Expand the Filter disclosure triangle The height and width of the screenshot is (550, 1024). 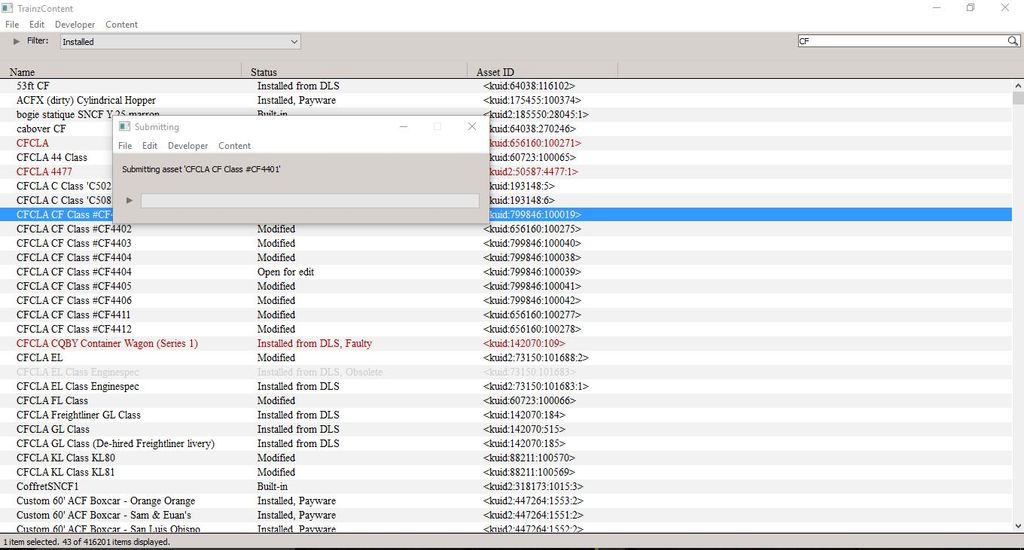coord(16,40)
